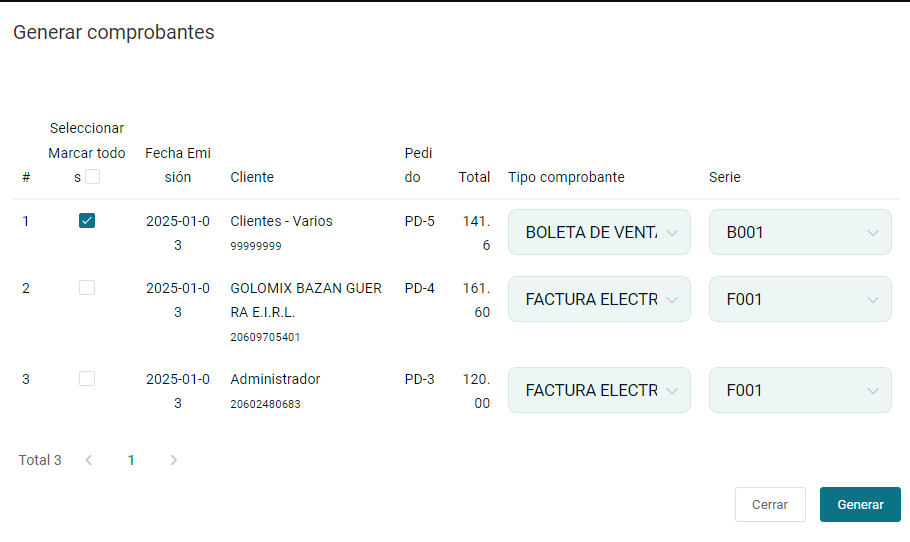Expand the FACTURA dropdown for order PD-3
Screen dimensions: 910x542
tap(599, 390)
